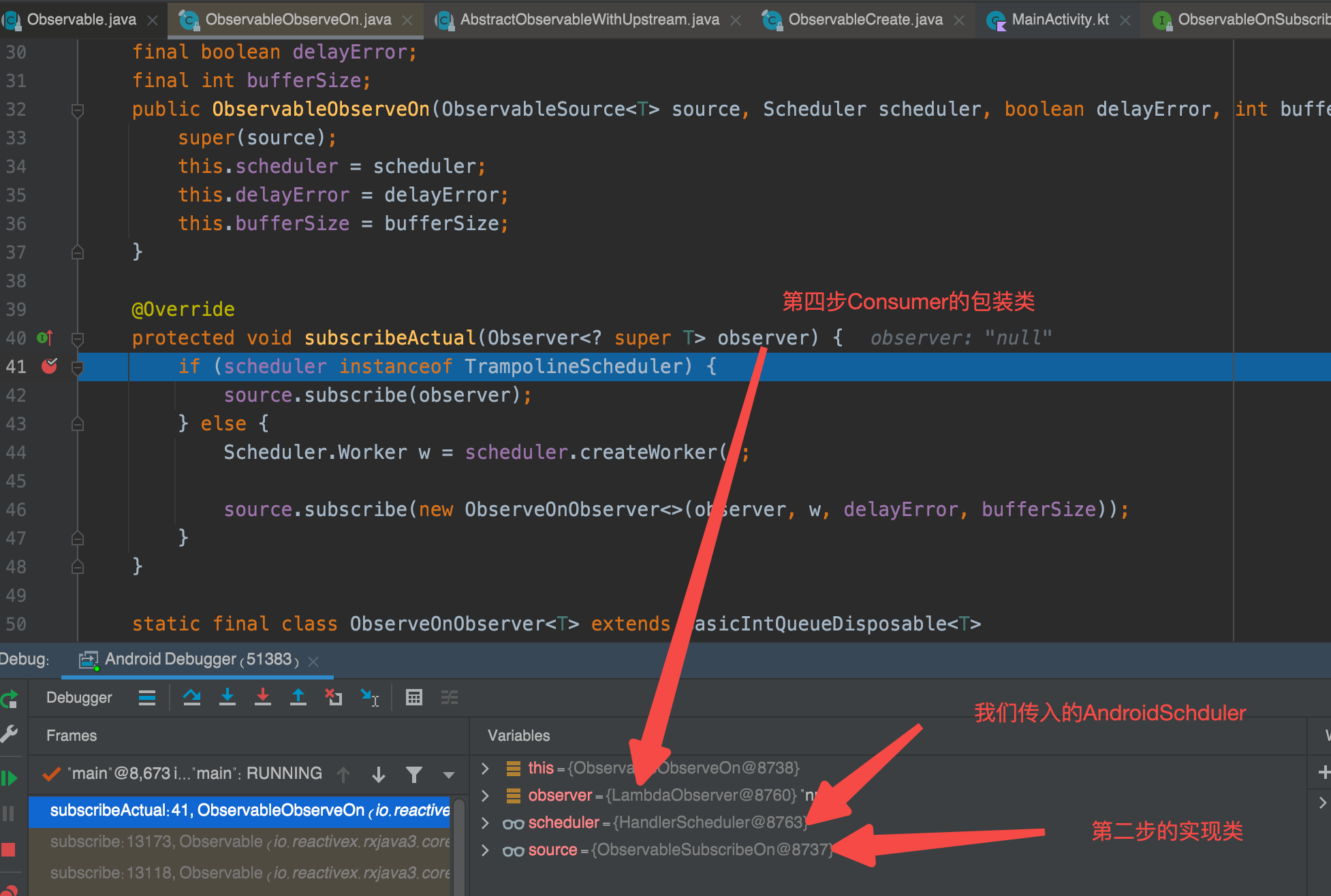The height and width of the screenshot is (896, 1331).
Task: Toggle the breakpoint on line 41
Action: tap(48, 366)
